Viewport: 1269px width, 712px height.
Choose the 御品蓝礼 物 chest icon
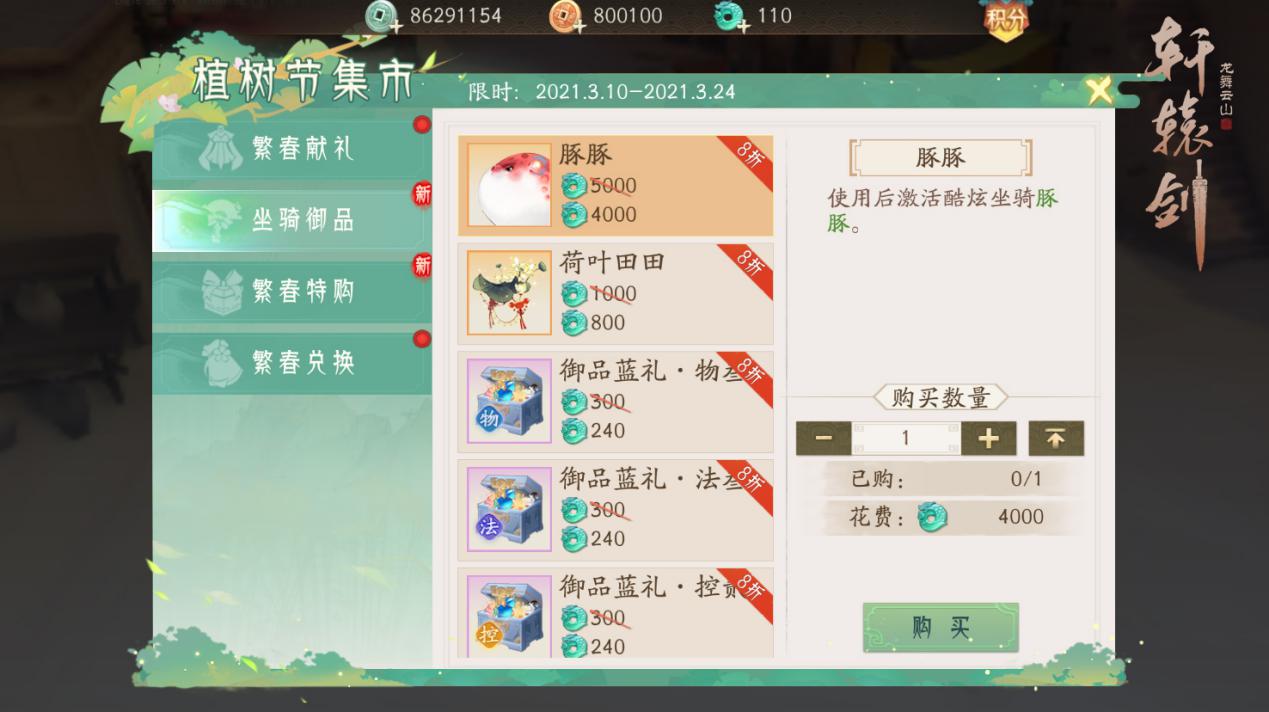point(509,401)
